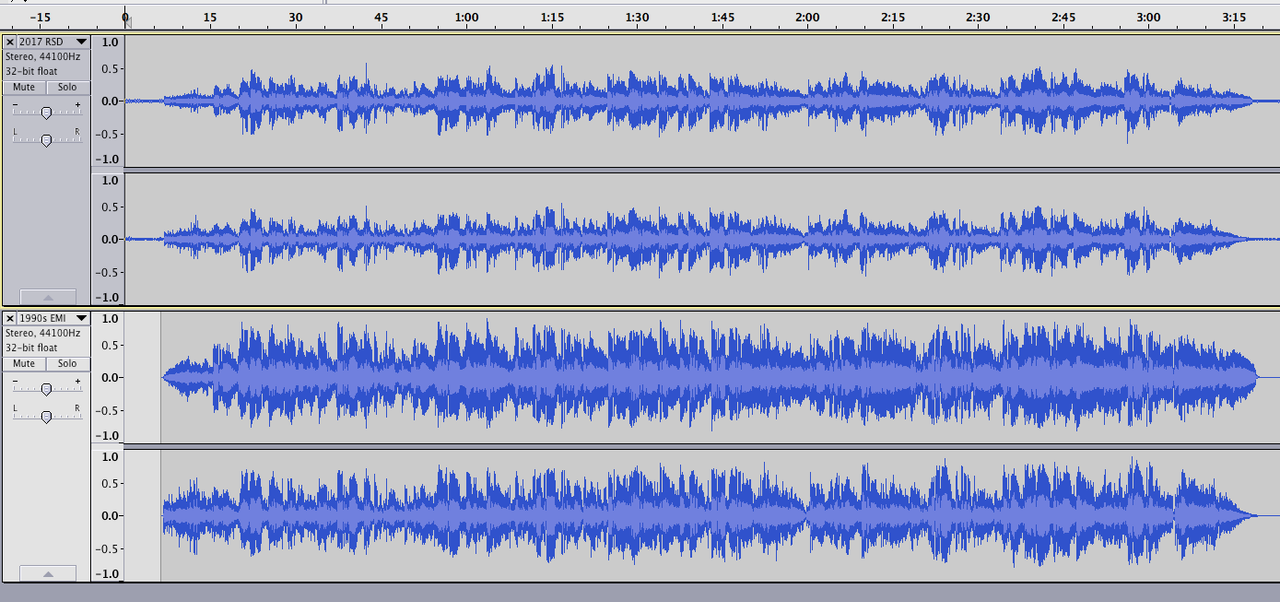
Task: Click vertical scale of 2017 RSD upper channel
Action: tap(108, 101)
